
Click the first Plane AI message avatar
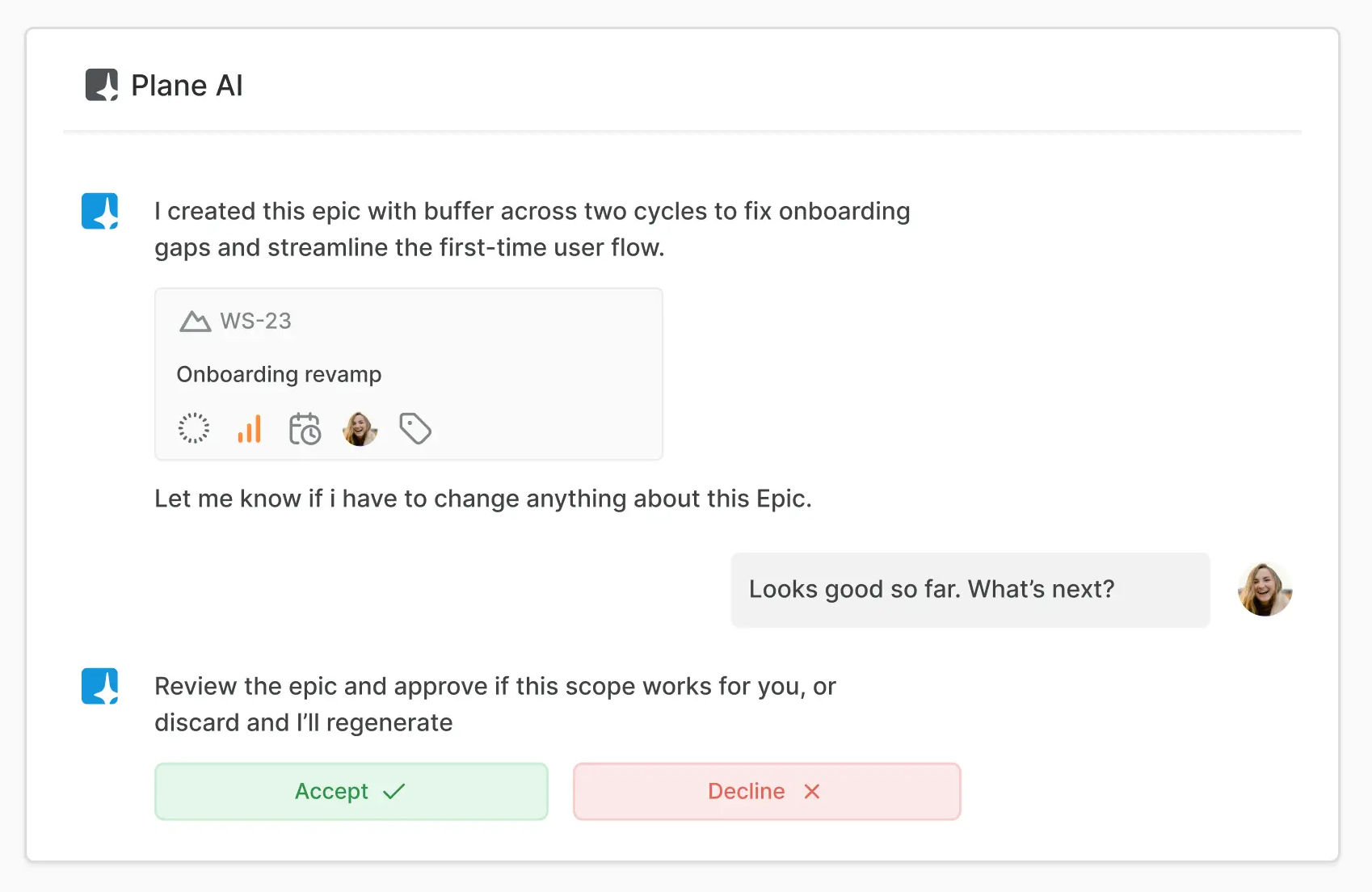[x=100, y=211]
